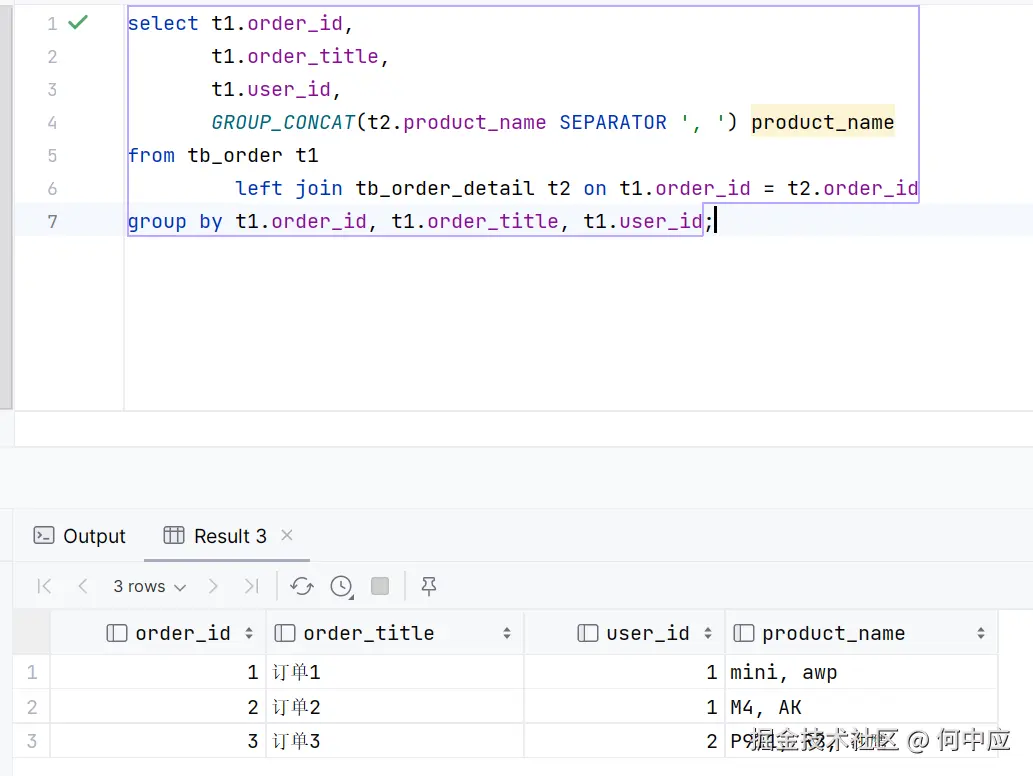Go to next page of results
The image size is (1033, 776).
coord(213,586)
